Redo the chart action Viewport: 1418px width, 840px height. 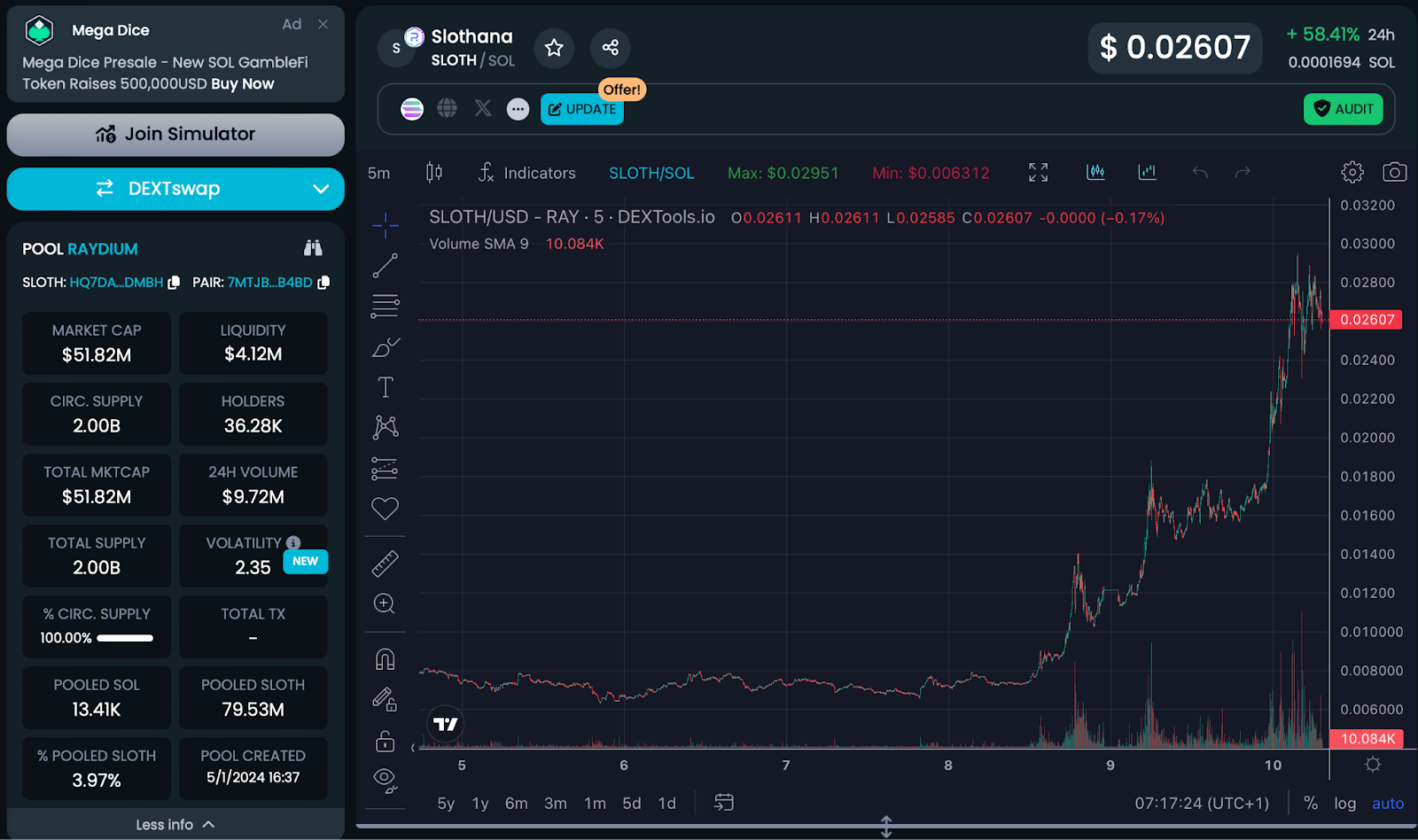(x=1243, y=172)
